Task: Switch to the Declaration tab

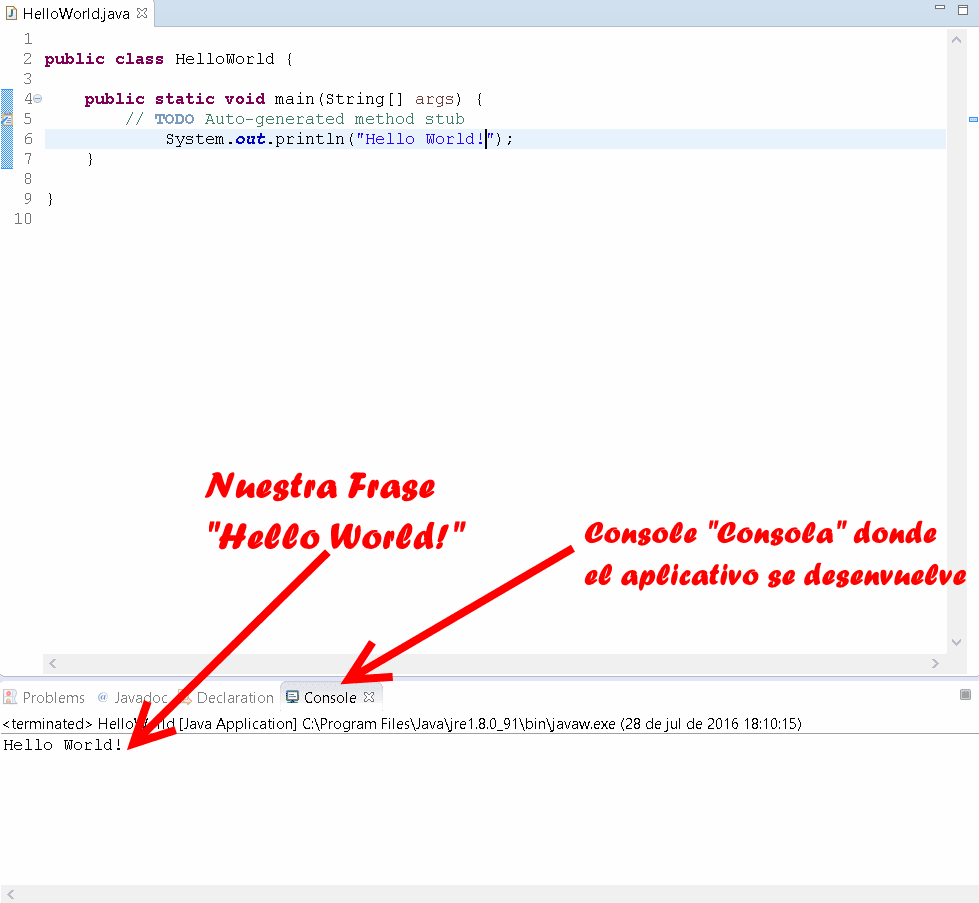Action: (x=227, y=698)
